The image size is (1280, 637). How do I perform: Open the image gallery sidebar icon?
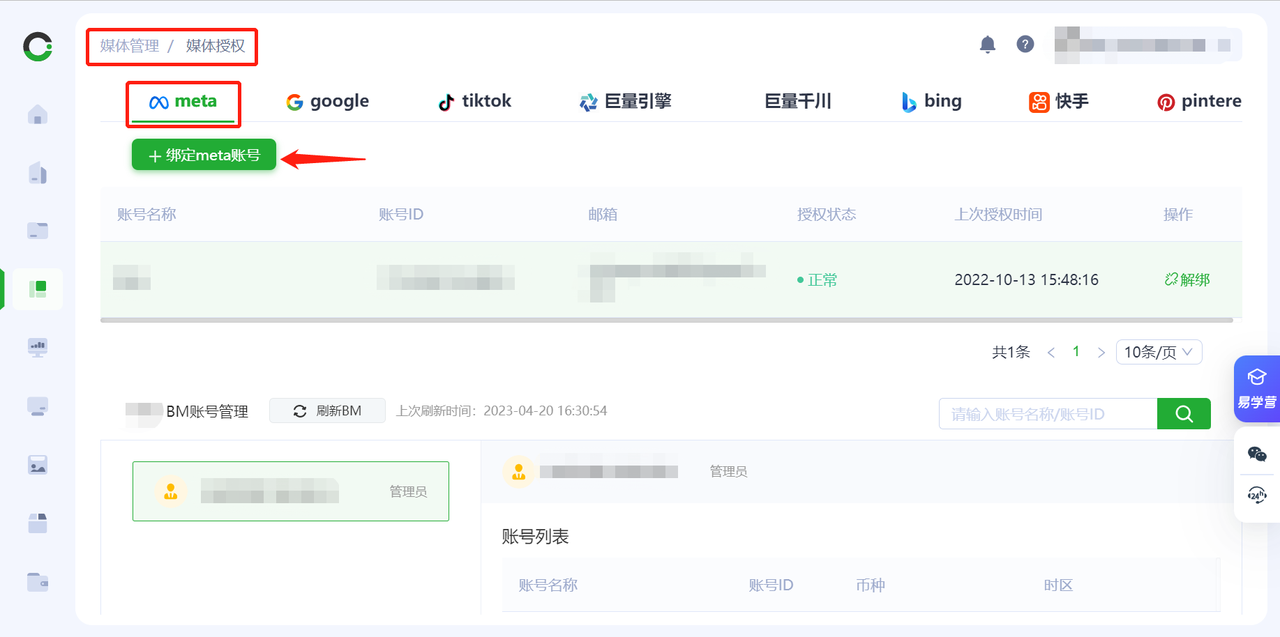(38, 464)
